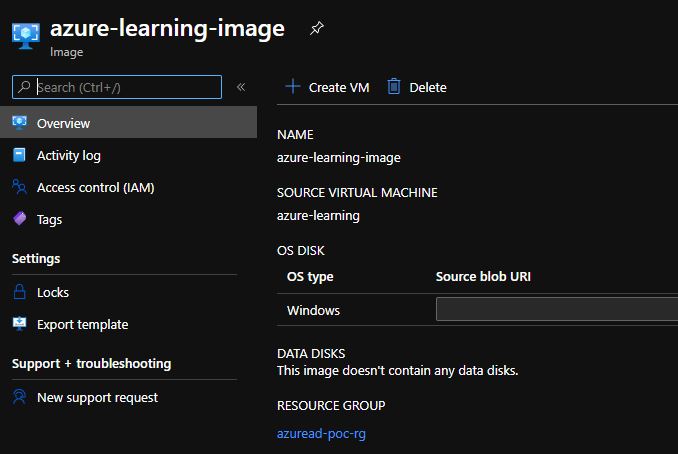This screenshot has width=678, height=454.
Task: Click the plus icon for Create VM
Action: [x=293, y=86]
